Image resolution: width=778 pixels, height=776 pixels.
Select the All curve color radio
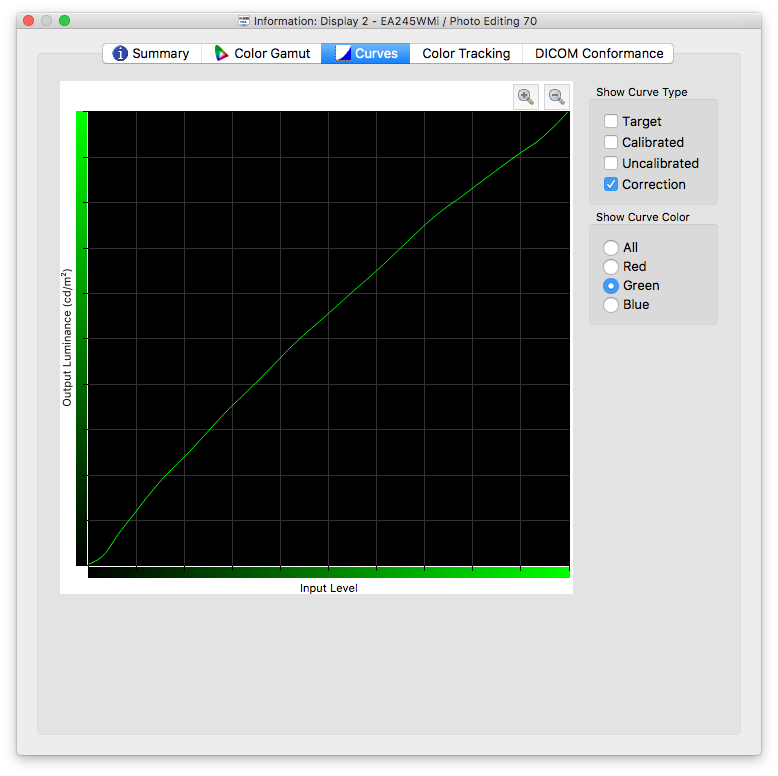[611, 247]
